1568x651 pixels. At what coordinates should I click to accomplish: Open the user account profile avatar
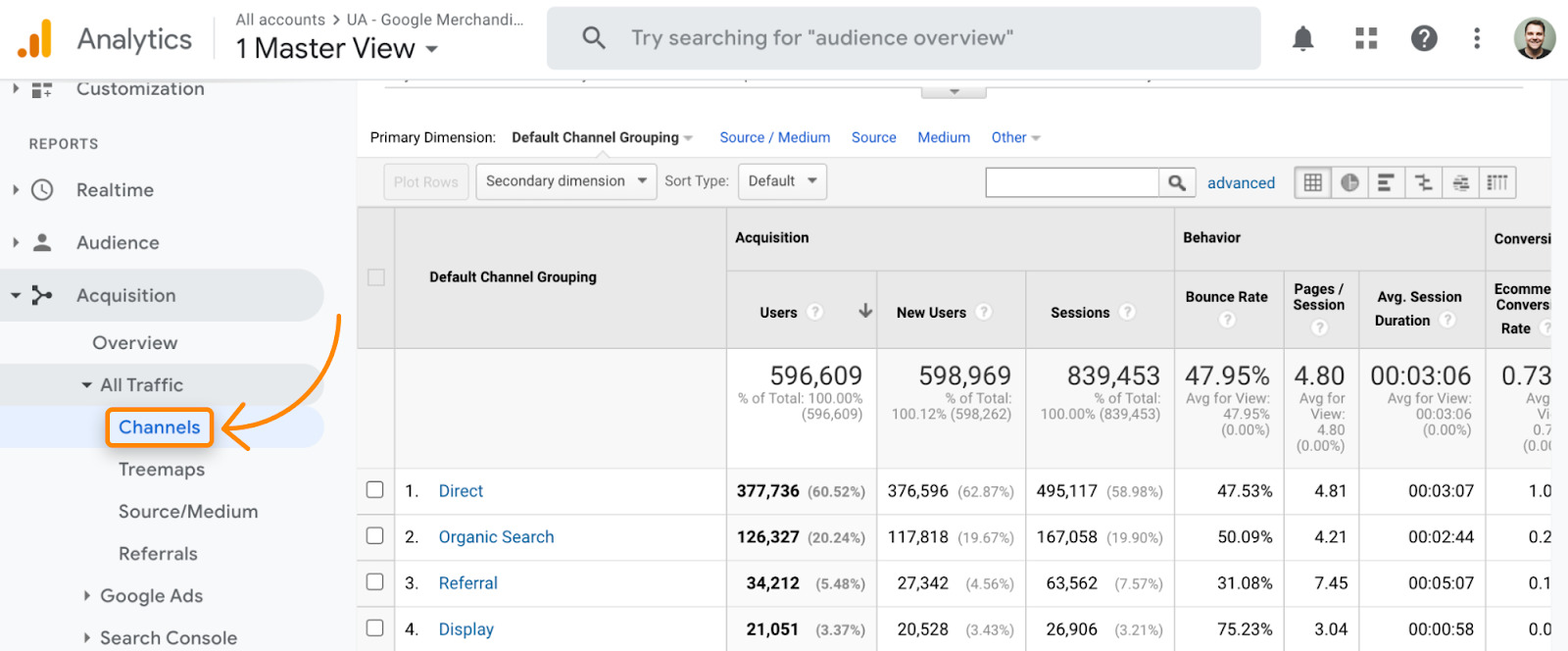pos(1534,38)
